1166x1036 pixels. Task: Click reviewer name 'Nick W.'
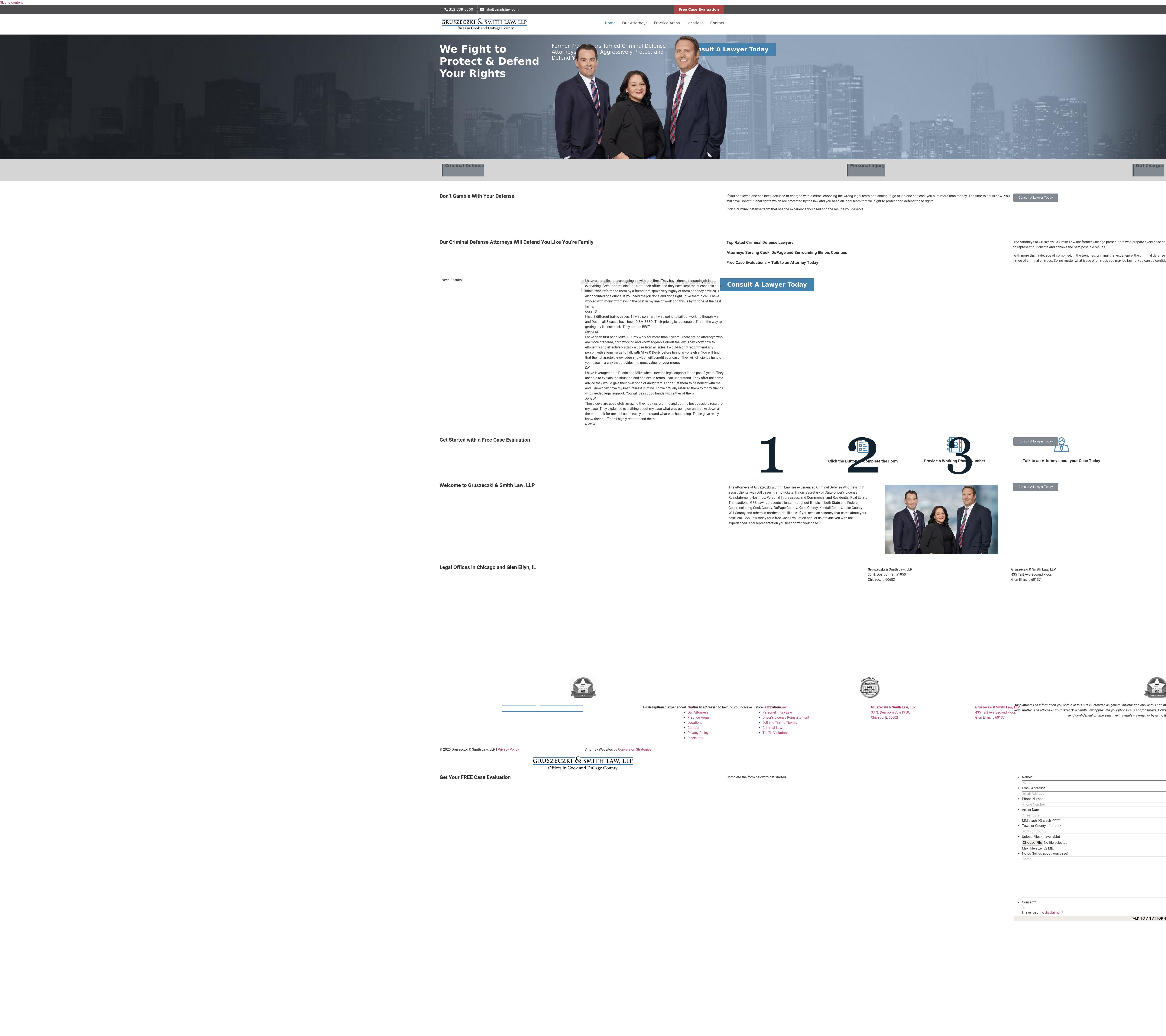tap(590, 425)
